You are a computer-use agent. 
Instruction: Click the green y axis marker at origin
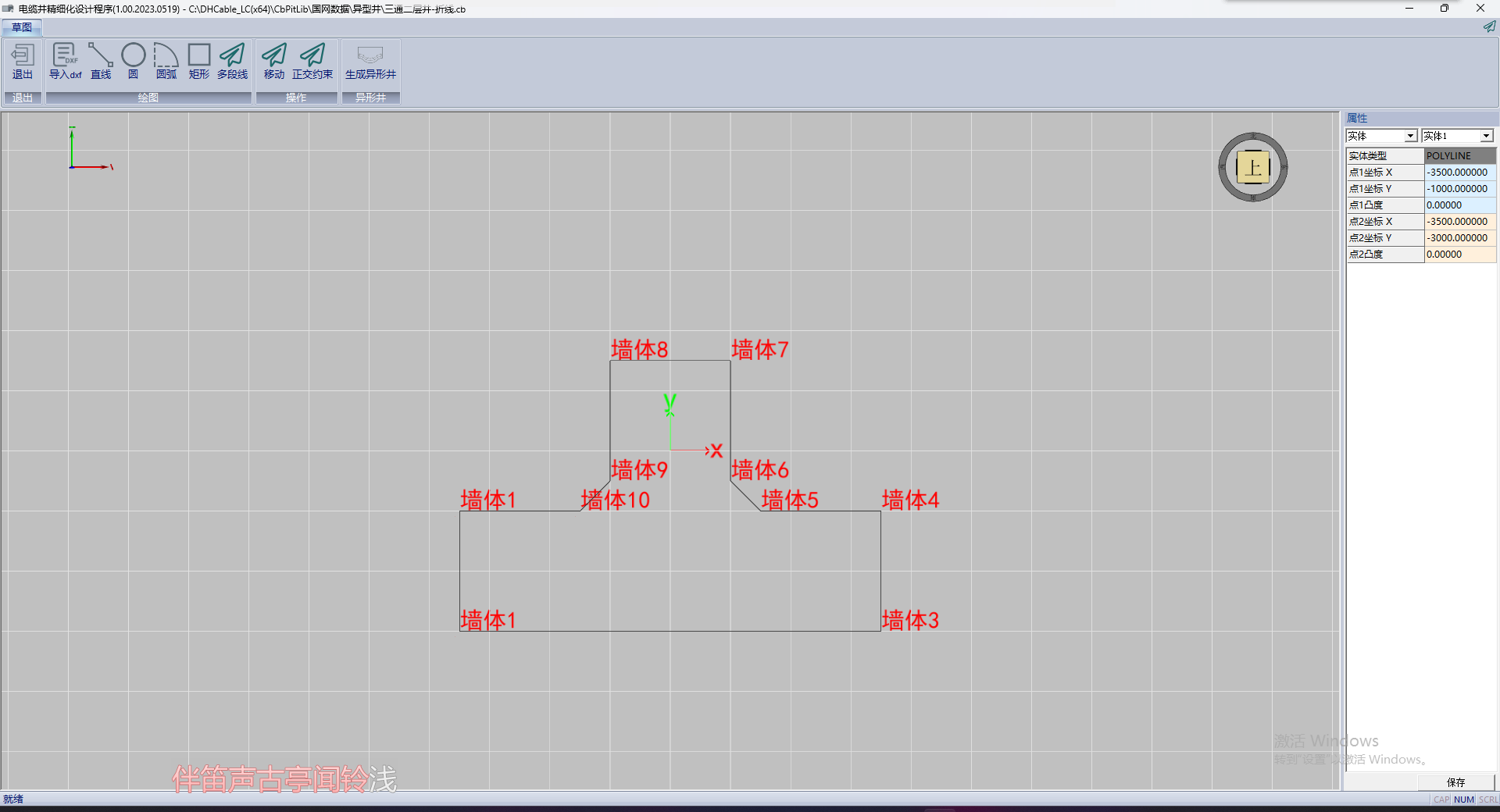670,403
